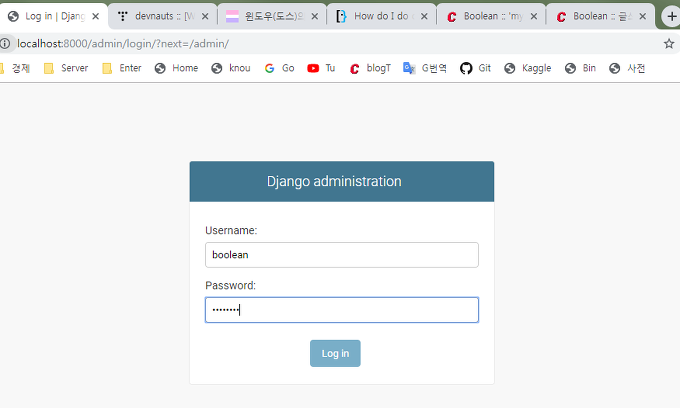Screen dimensions: 680x408
Task: Open the Bin bookmark
Action: point(580,68)
